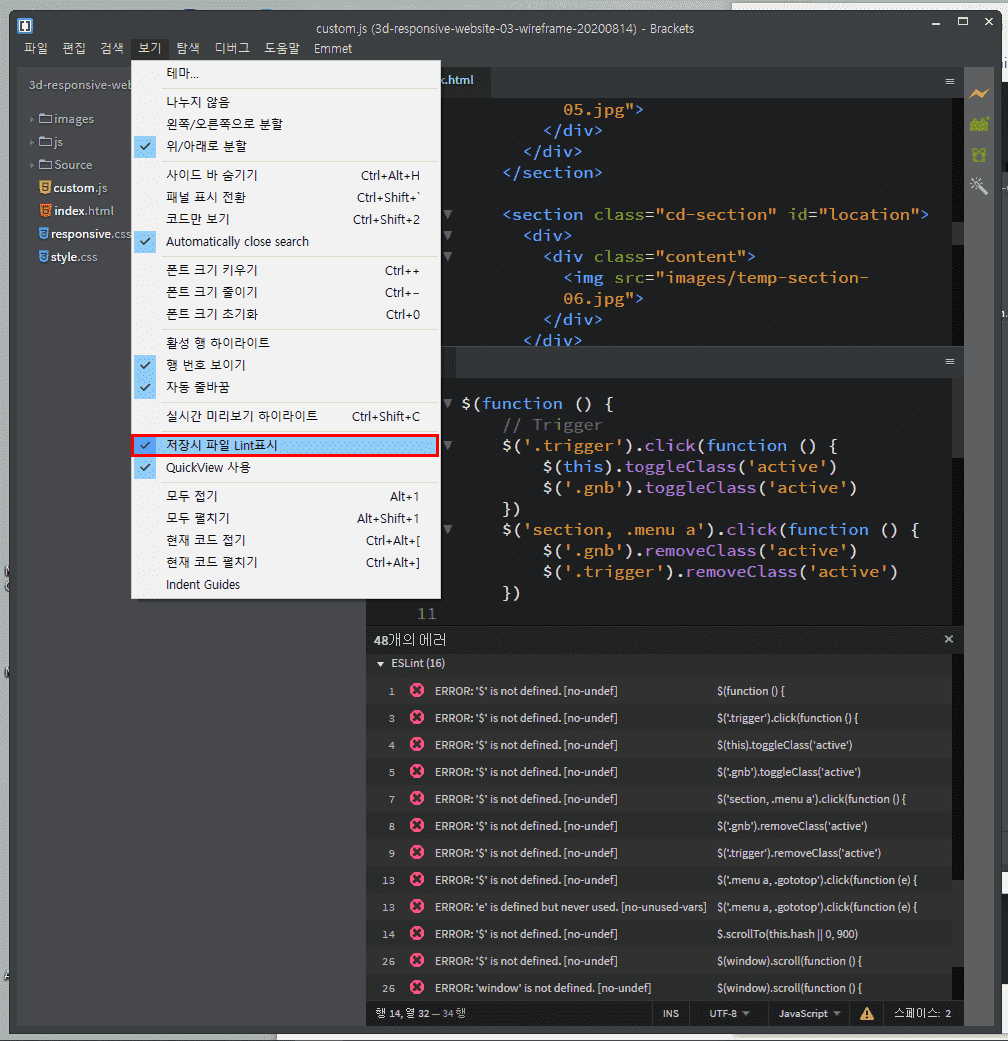Open the UTF-8 encoding dropdown
This screenshot has height=1041, width=1008.
[x=729, y=1013]
